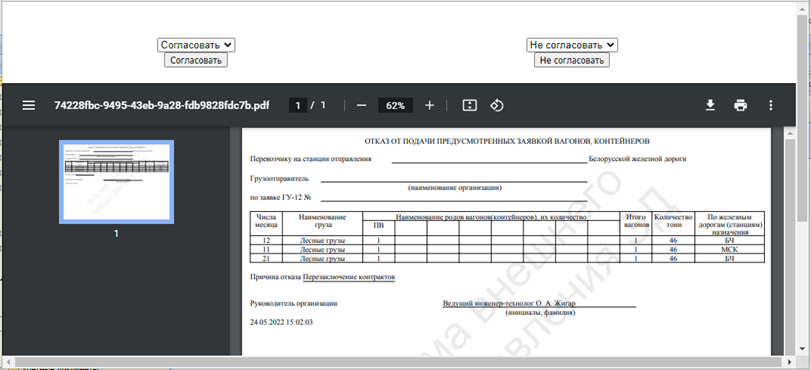
Task: Click the fit to page icon
Action: coord(469,106)
